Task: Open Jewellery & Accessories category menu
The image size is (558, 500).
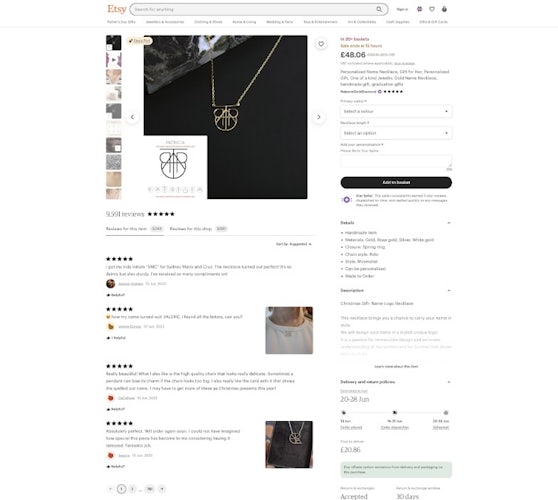Action: point(165,22)
